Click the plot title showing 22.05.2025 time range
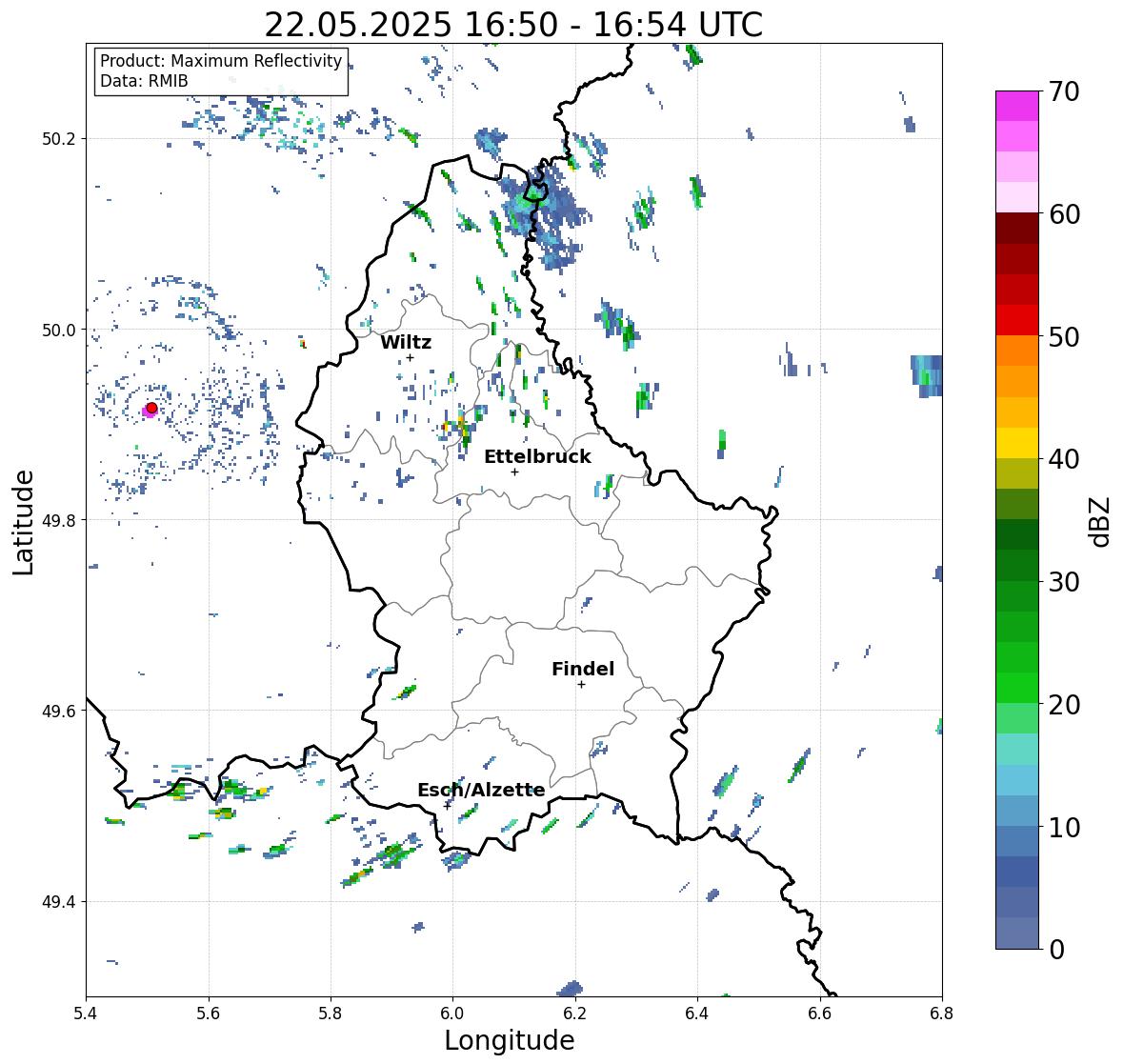 click(x=513, y=25)
